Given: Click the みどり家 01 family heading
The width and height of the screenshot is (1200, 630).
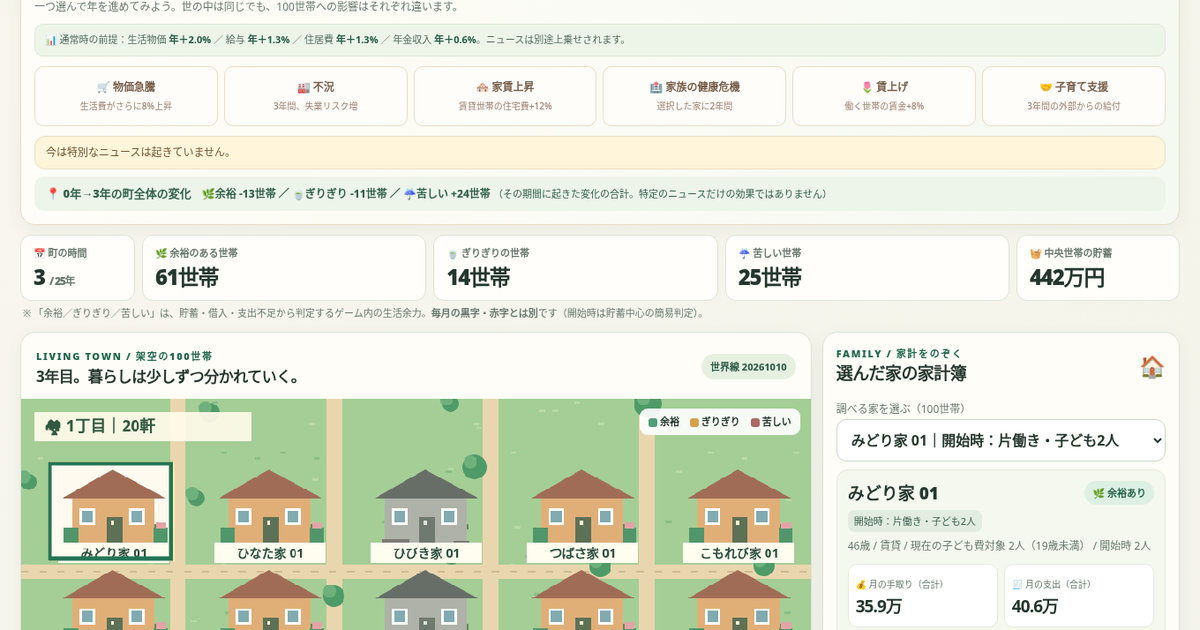Looking at the screenshot, I should coord(894,493).
